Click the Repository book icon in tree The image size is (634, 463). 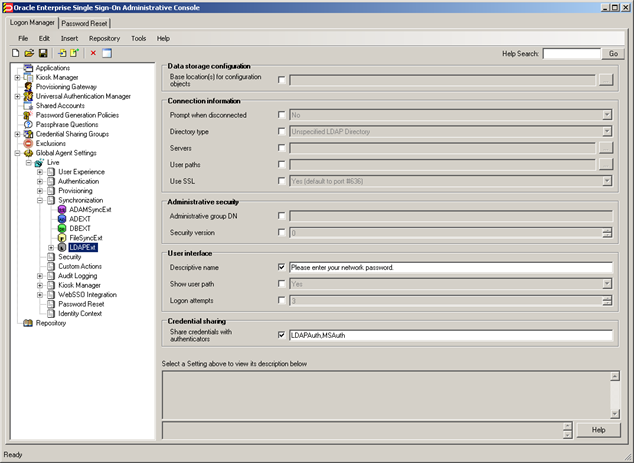28,323
